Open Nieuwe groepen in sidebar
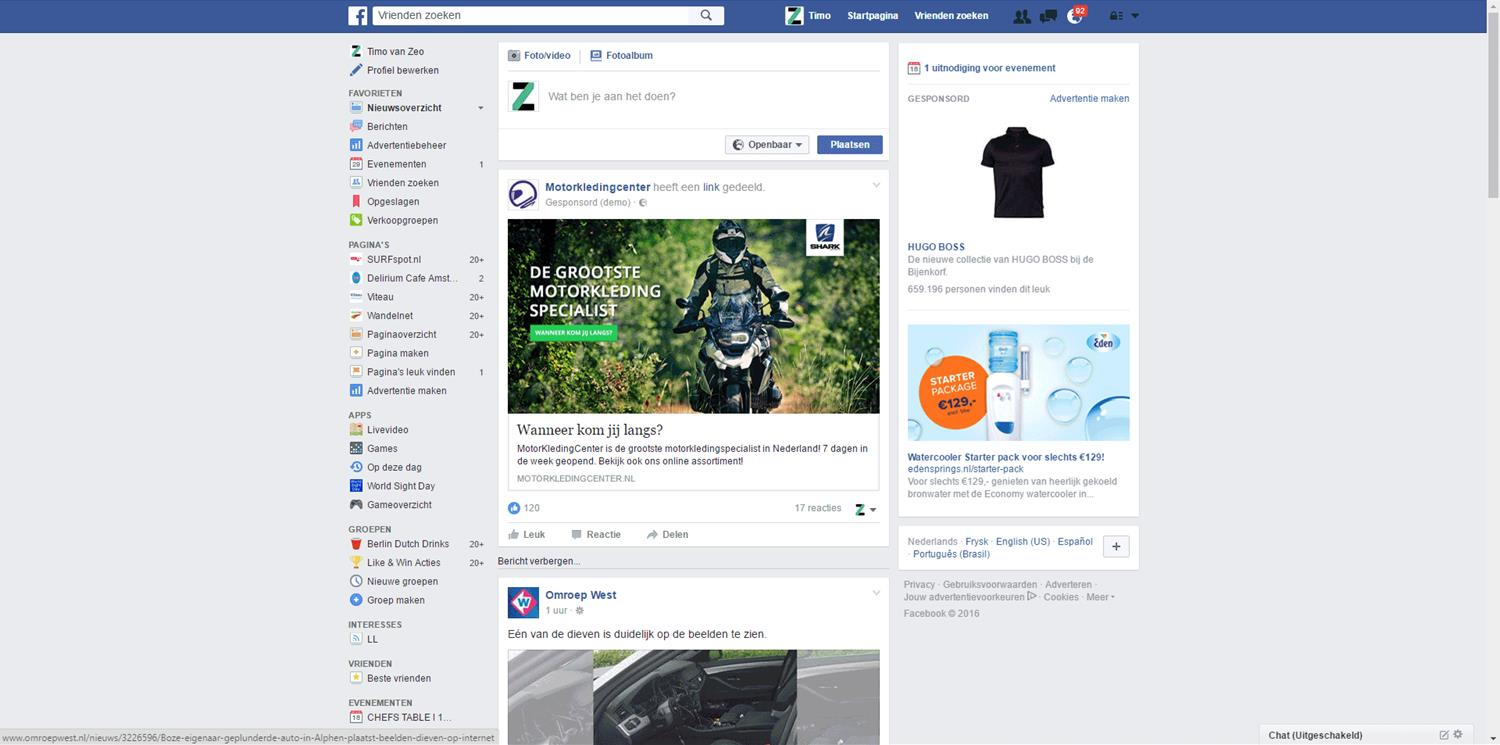This screenshot has height=745, width=1500. (402, 581)
